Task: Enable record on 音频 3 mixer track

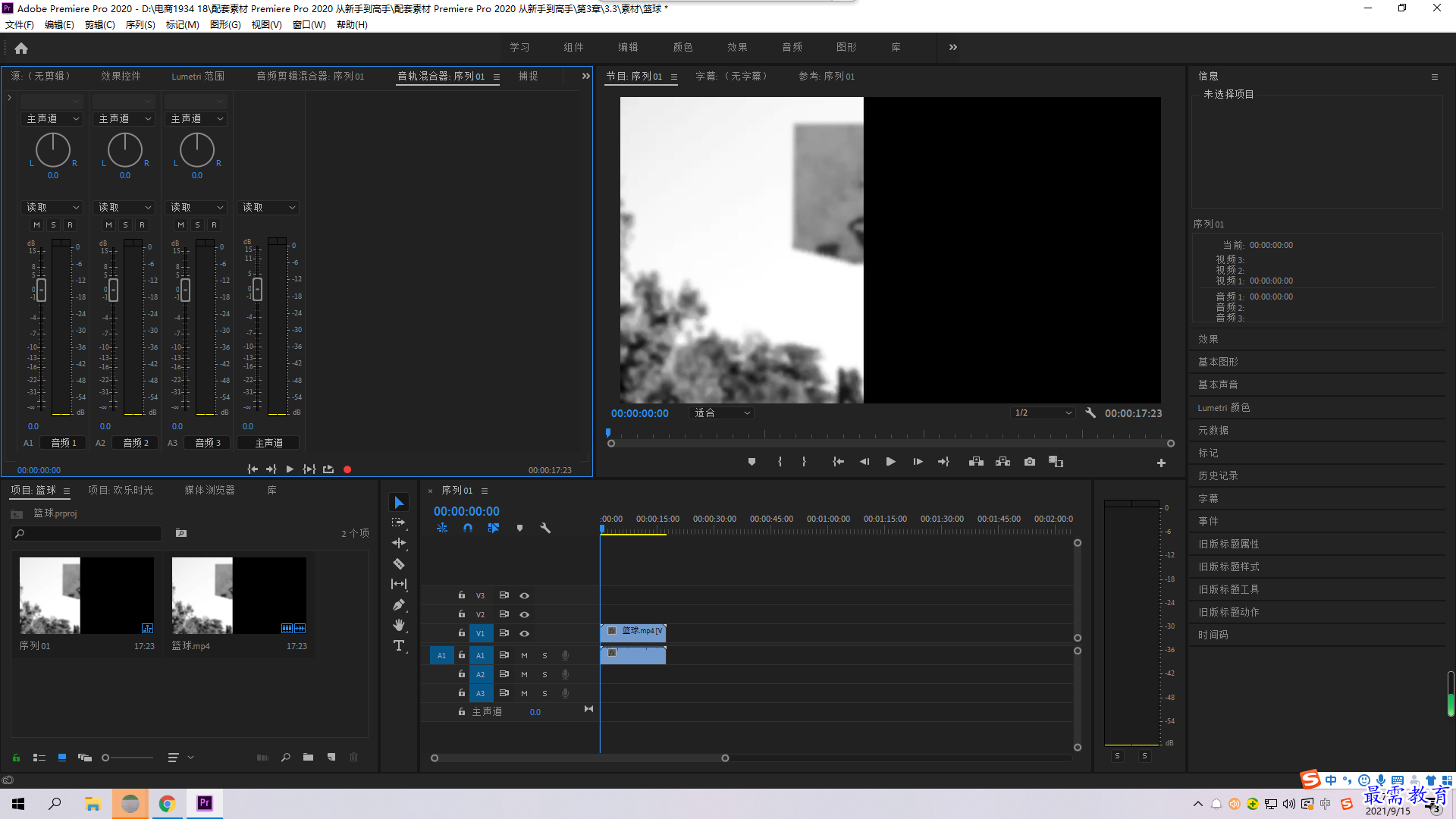Action: tap(214, 225)
